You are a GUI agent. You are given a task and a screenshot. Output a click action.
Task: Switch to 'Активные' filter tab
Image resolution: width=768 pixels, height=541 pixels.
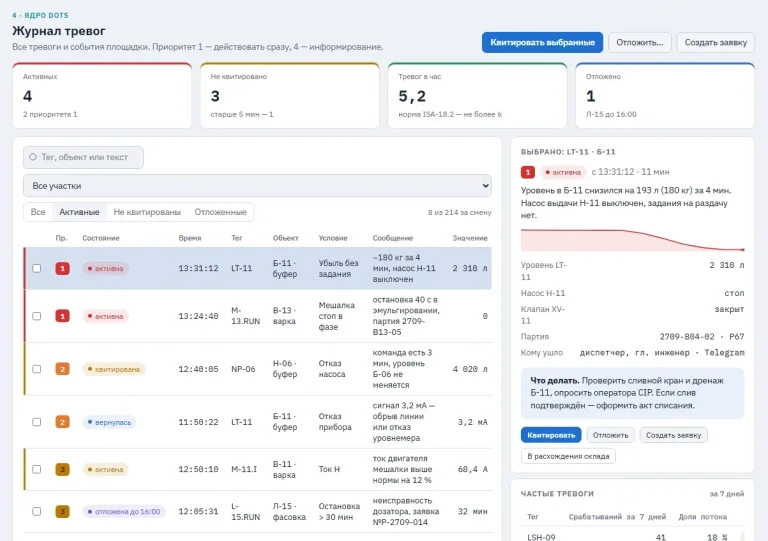click(79, 212)
